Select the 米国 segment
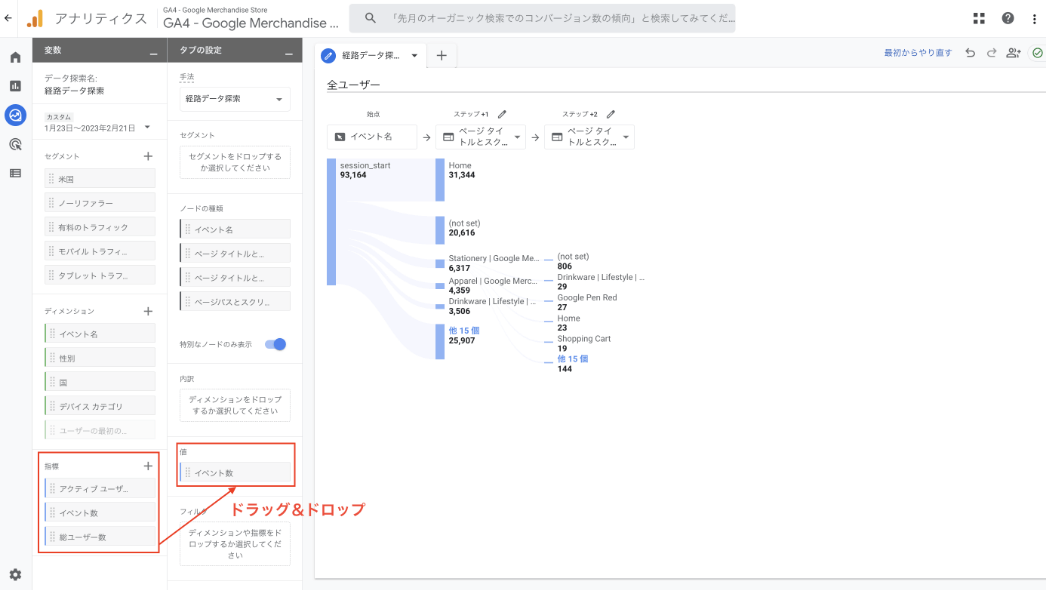The image size is (1046, 590). click(100, 179)
